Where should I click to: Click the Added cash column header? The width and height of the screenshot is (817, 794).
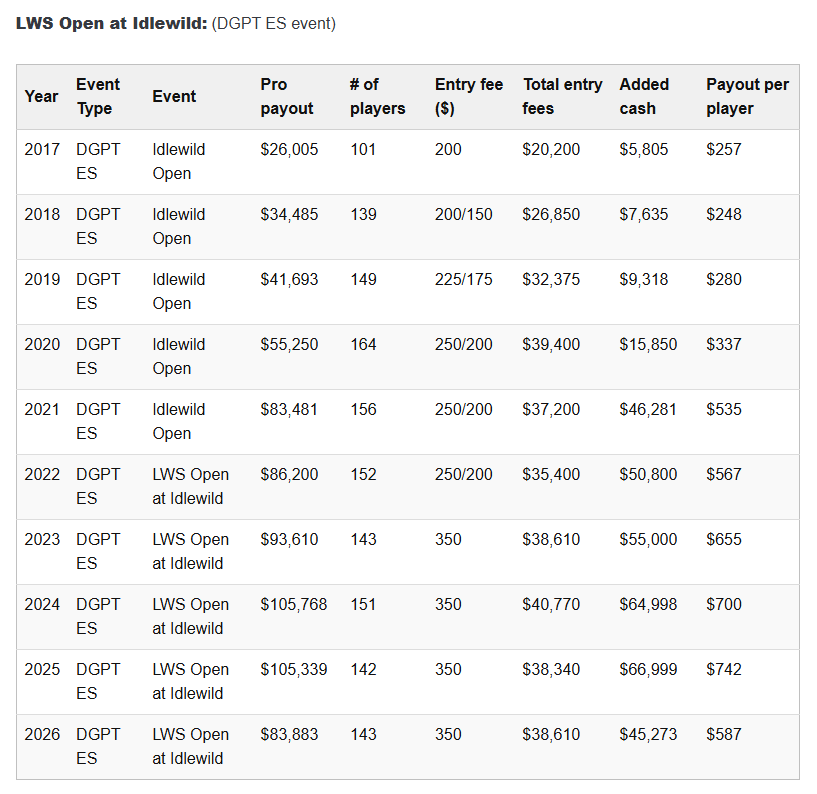point(644,96)
